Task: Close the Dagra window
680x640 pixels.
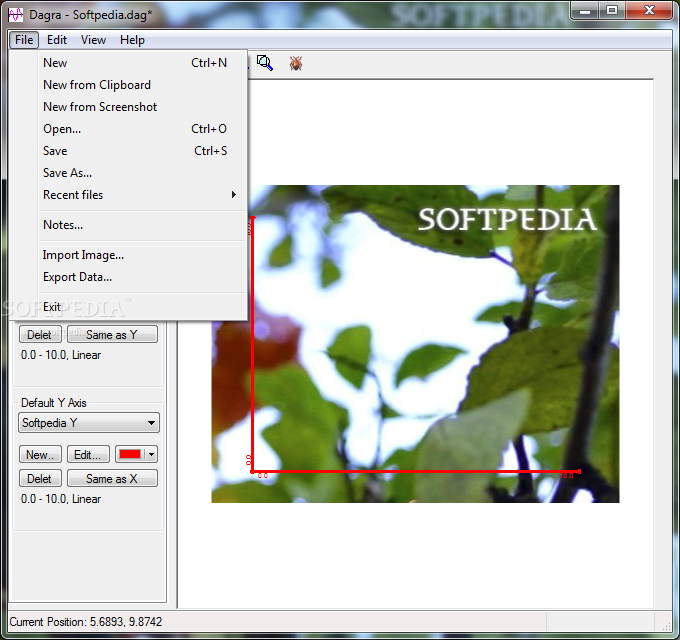Action: click(x=649, y=11)
